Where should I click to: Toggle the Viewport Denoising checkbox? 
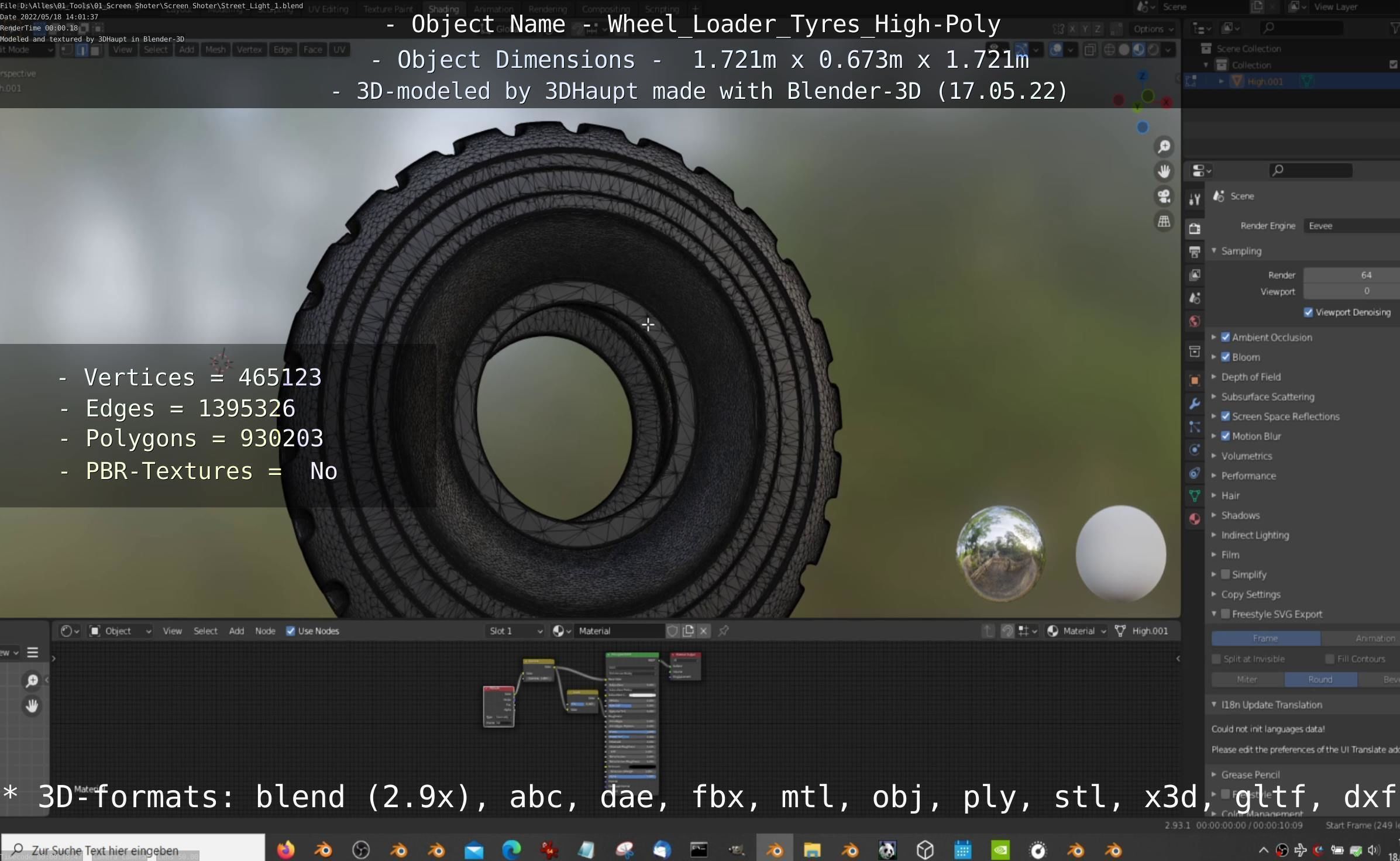1309,312
